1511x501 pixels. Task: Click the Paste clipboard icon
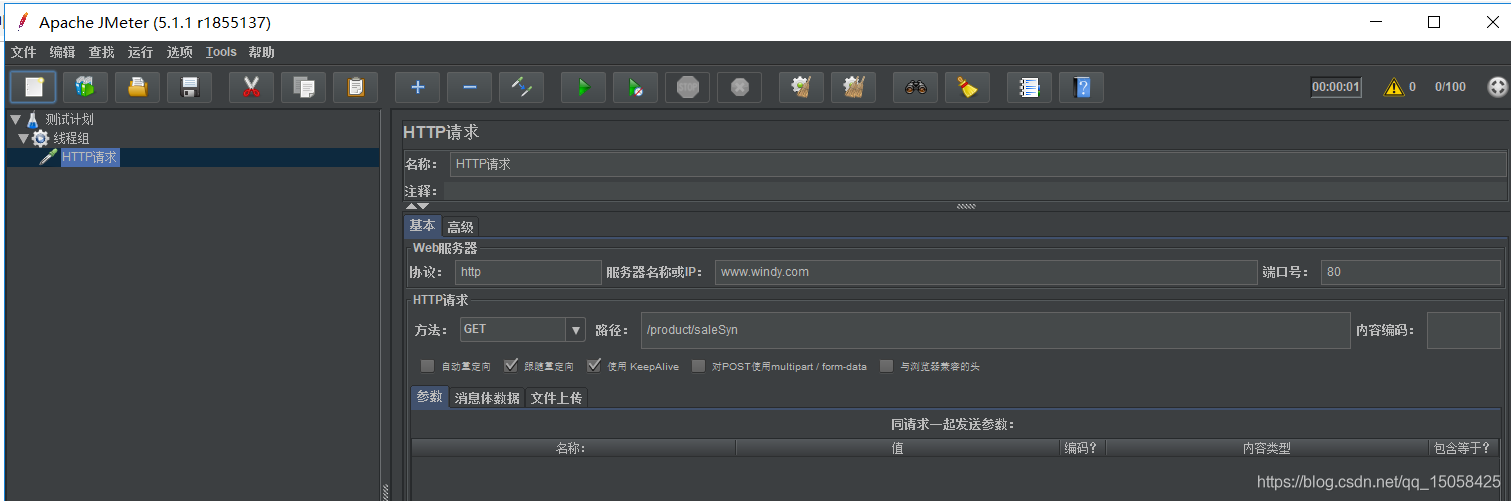coord(355,87)
